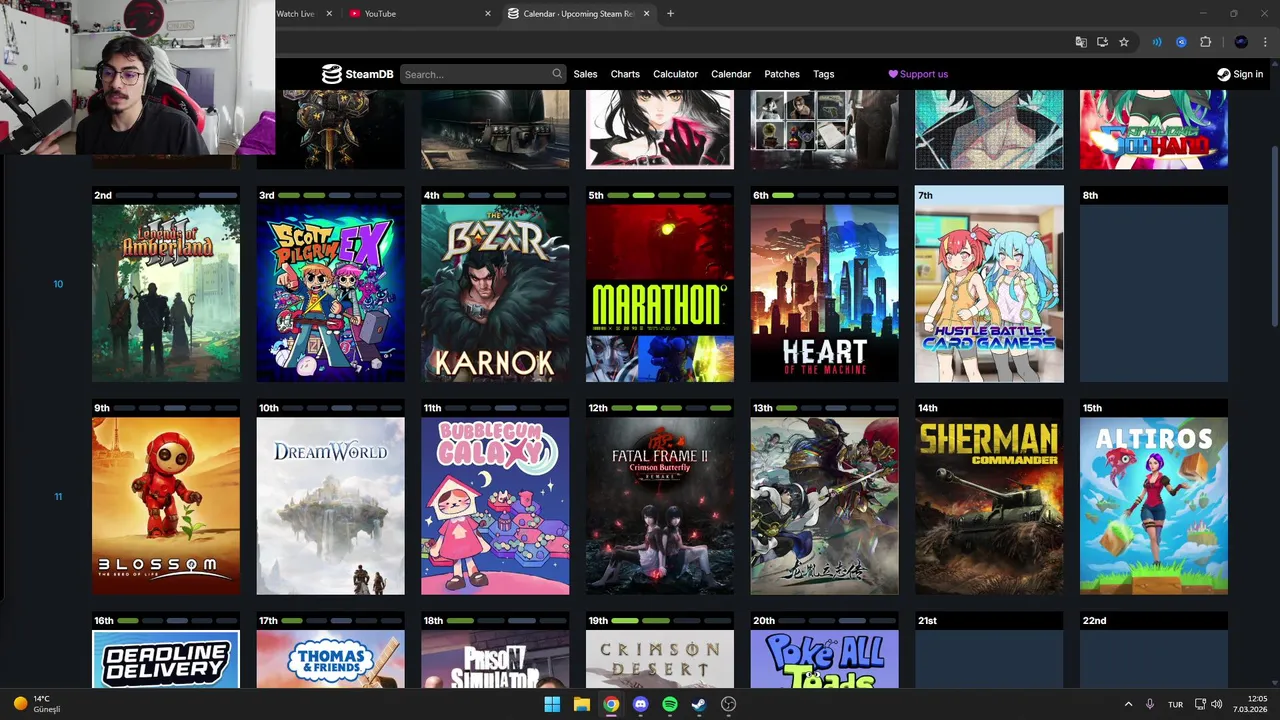Open Hustle Battle Card Gamers cover

[x=989, y=293]
